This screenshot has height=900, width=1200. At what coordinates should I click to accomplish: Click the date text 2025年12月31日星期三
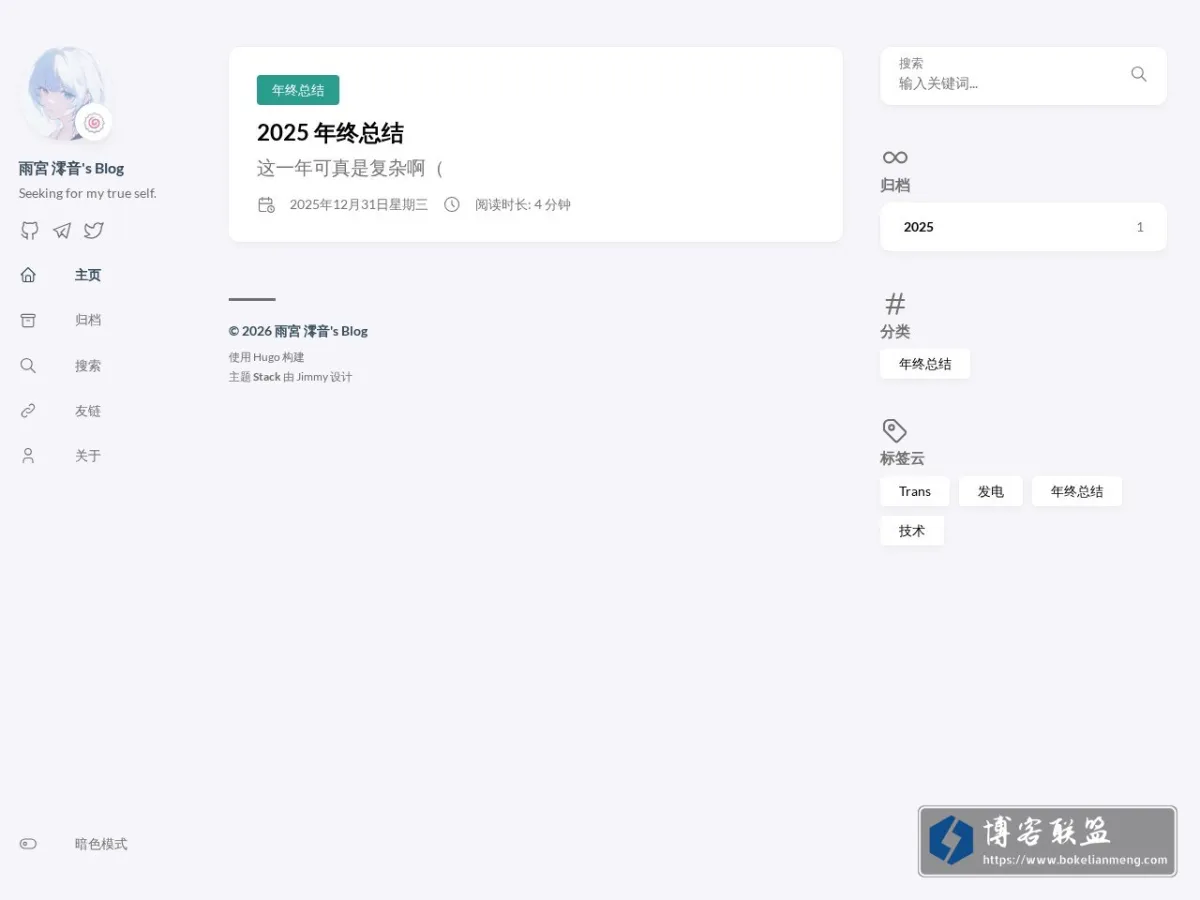tap(359, 205)
